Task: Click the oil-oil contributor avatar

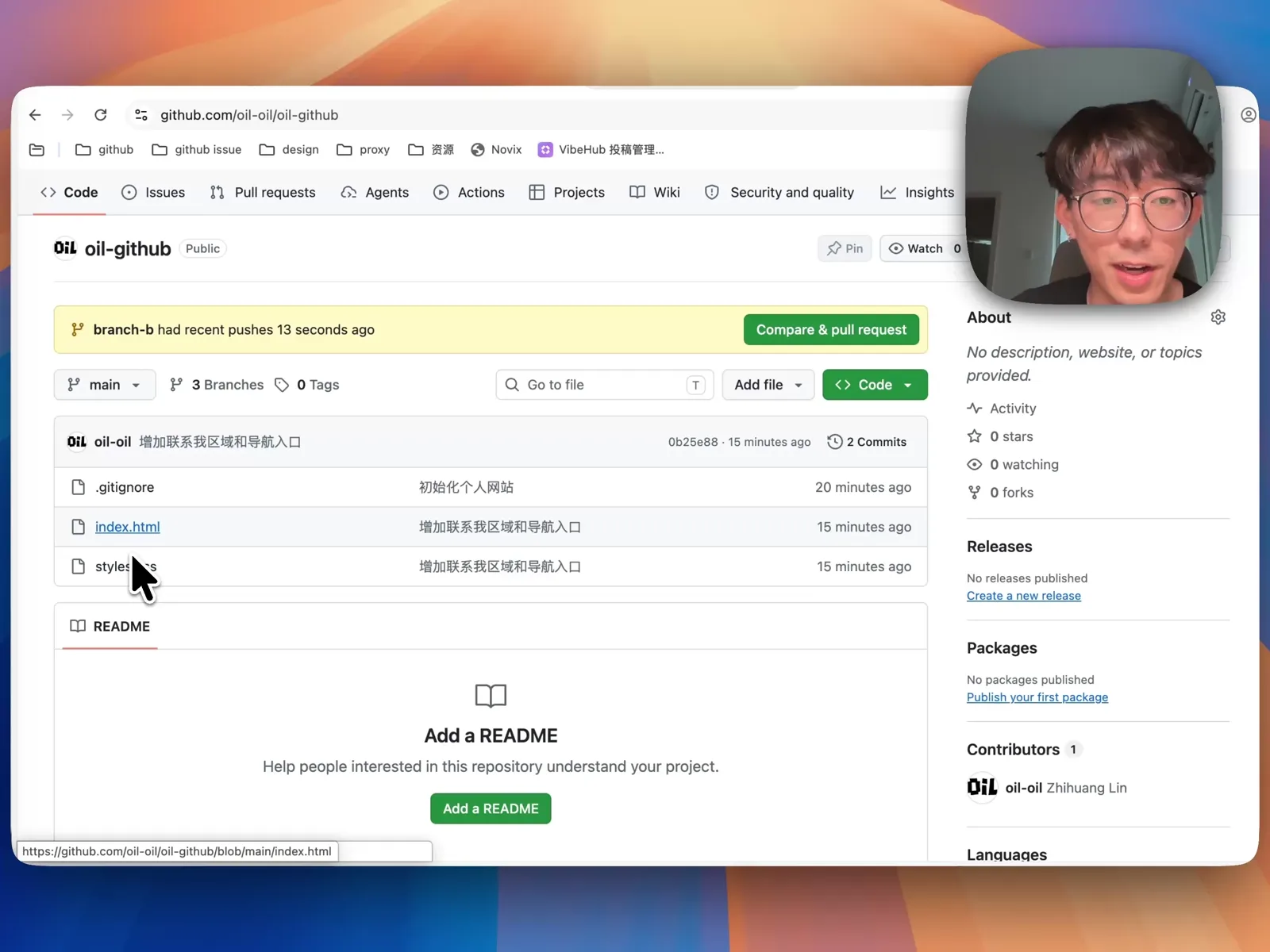Action: coord(982,787)
